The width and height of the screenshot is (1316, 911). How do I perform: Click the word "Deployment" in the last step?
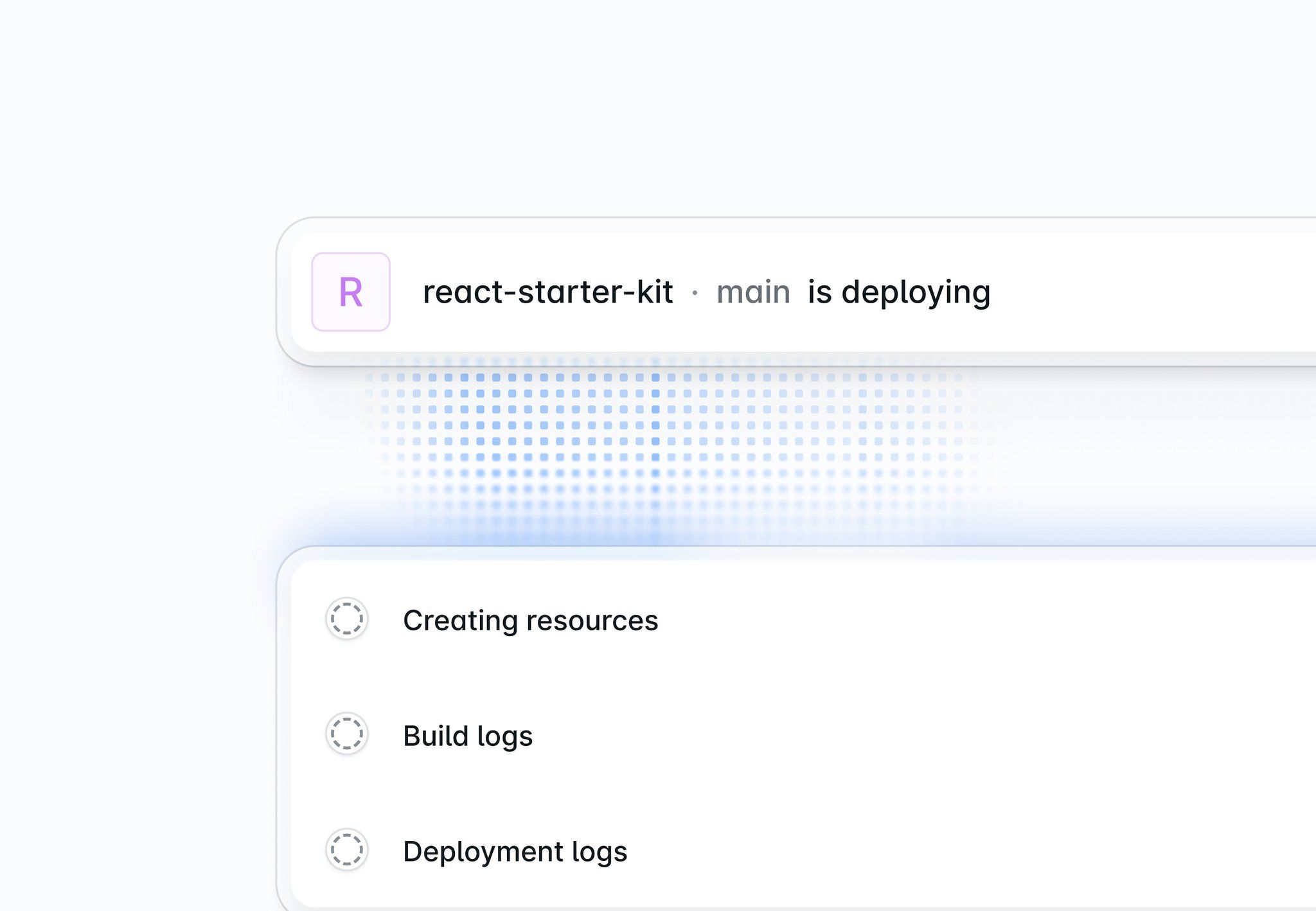(483, 852)
